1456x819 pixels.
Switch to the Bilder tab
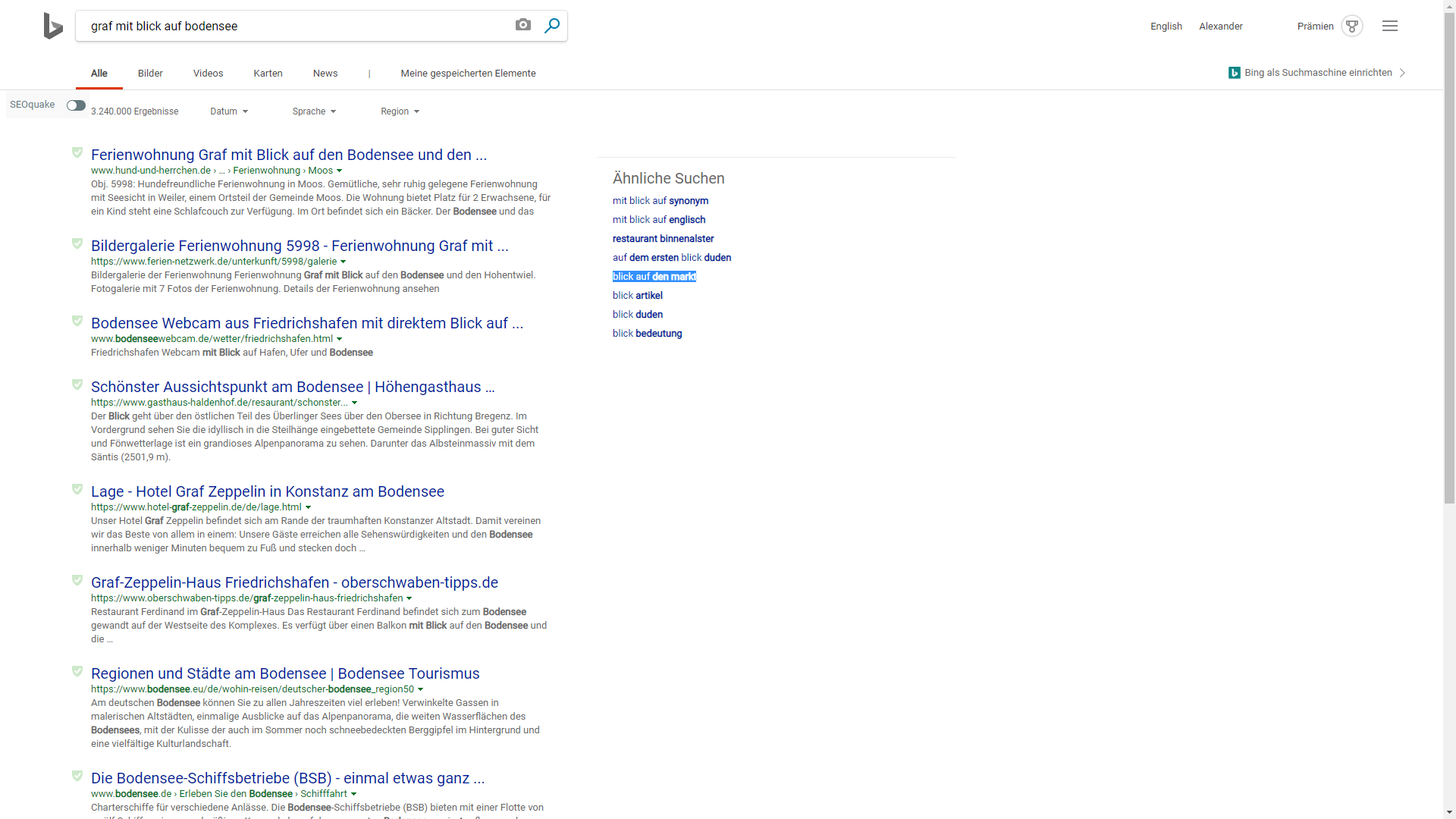[150, 74]
